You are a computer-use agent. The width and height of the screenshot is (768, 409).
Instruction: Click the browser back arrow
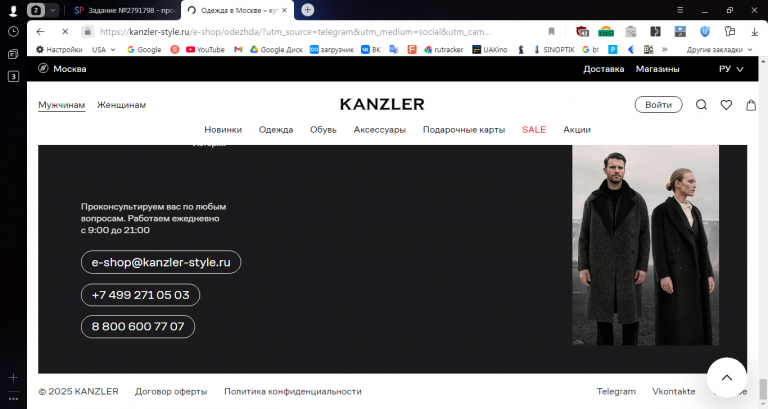coord(41,31)
